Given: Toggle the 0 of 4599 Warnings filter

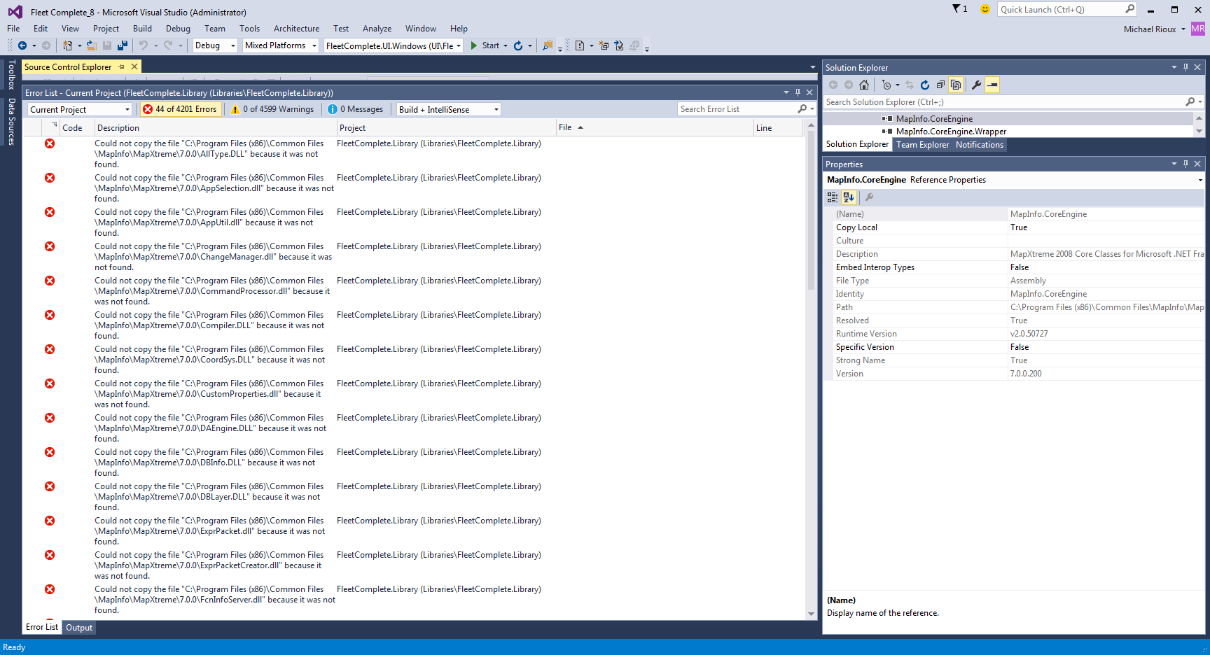Looking at the screenshot, I should [272, 109].
